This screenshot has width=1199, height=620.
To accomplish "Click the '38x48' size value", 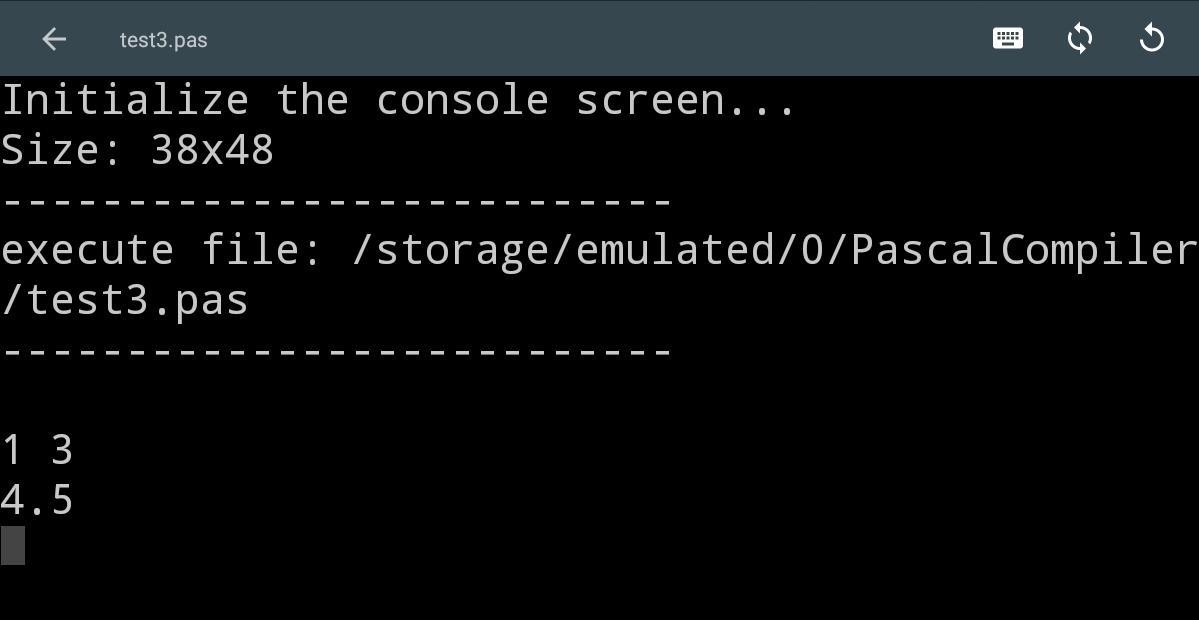I will coord(212,150).
